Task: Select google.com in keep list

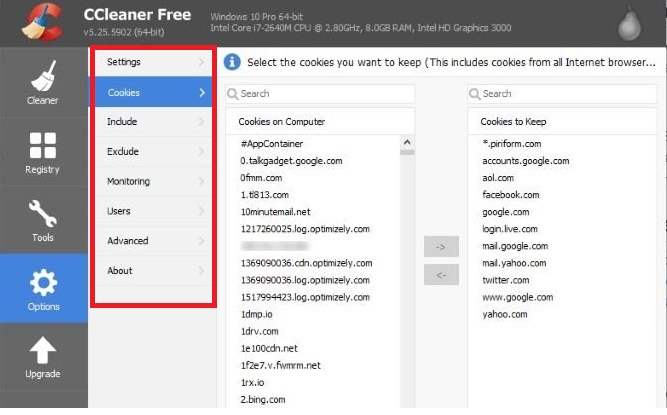Action: coord(506,212)
